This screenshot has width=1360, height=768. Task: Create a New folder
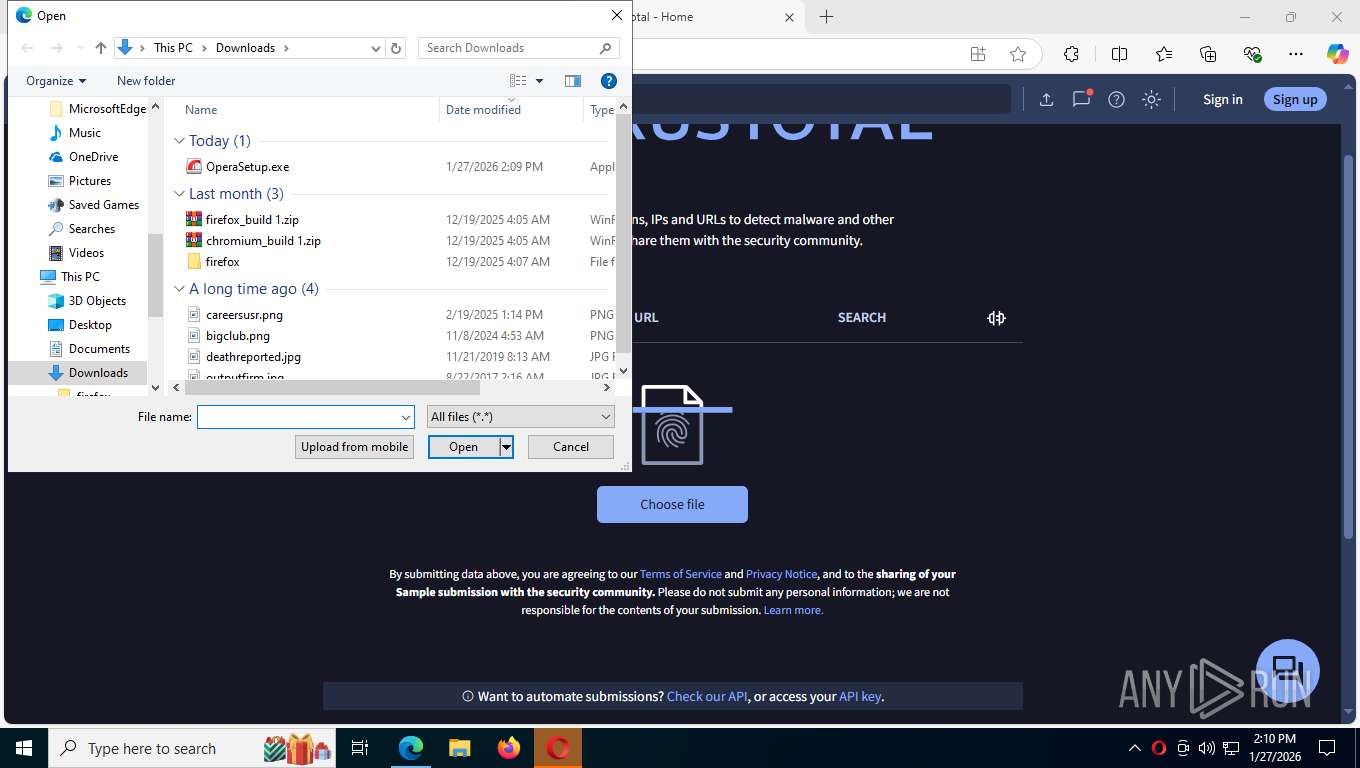pyautogui.click(x=146, y=81)
